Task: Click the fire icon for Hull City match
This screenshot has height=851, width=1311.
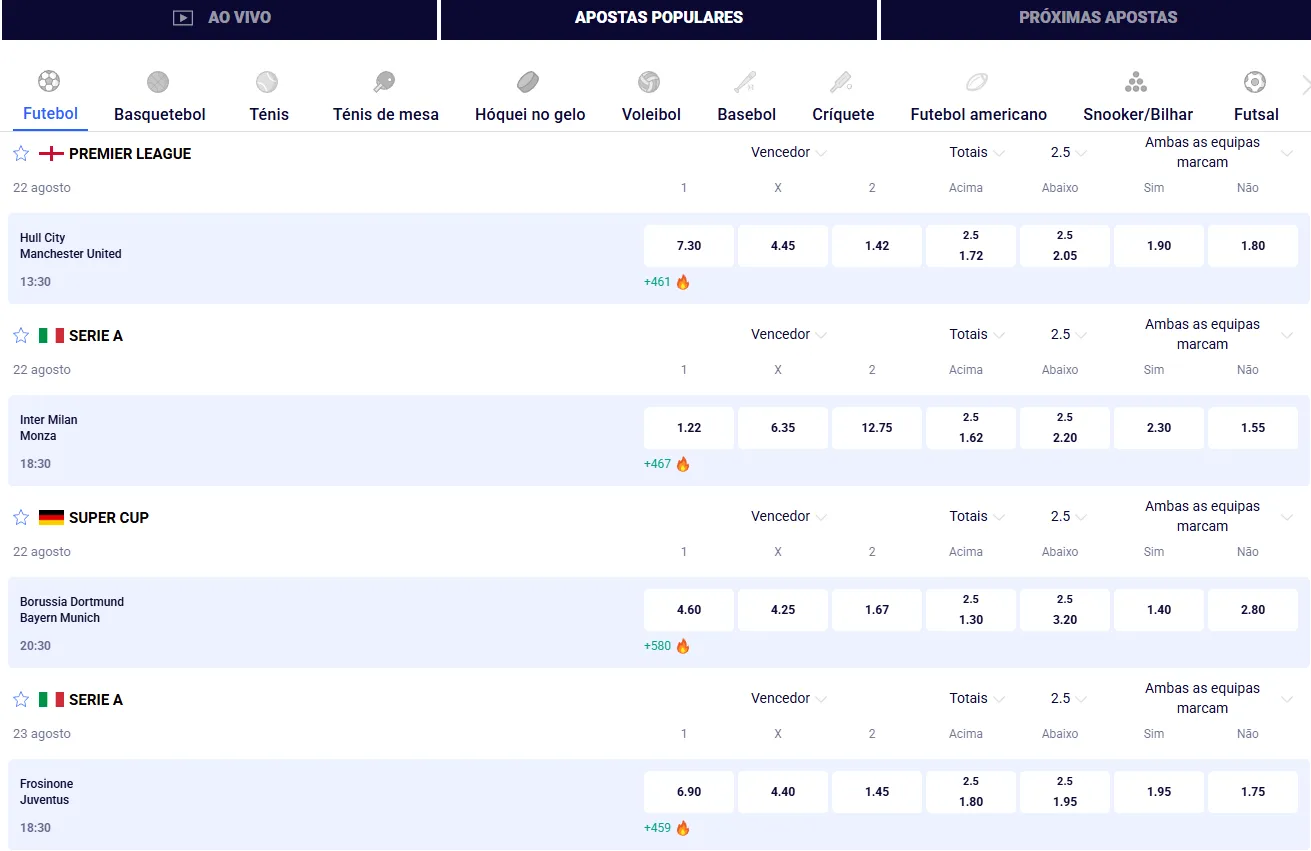Action: [683, 282]
